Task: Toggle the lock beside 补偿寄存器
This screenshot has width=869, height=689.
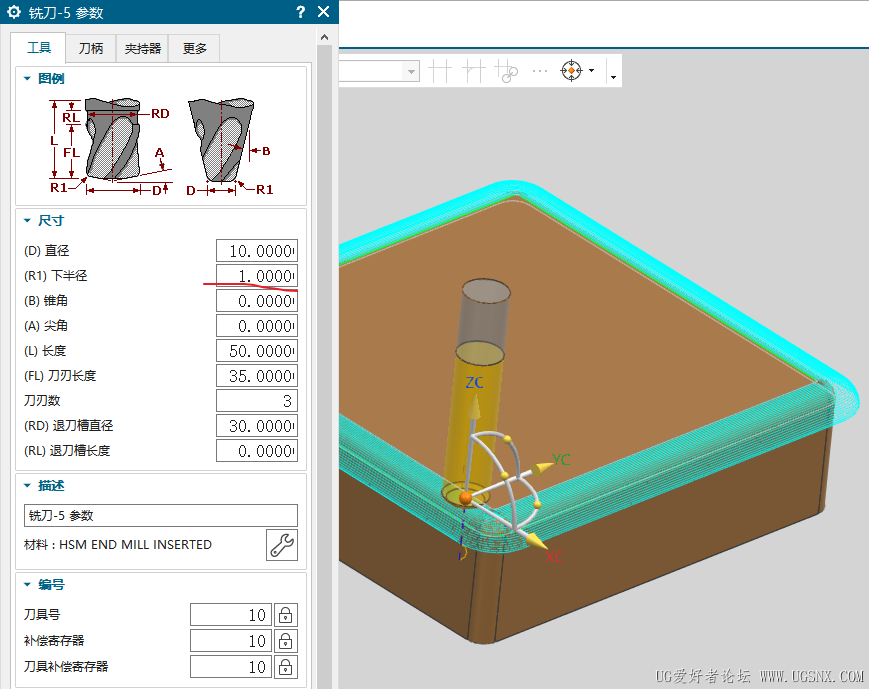Action: pyautogui.click(x=285, y=641)
